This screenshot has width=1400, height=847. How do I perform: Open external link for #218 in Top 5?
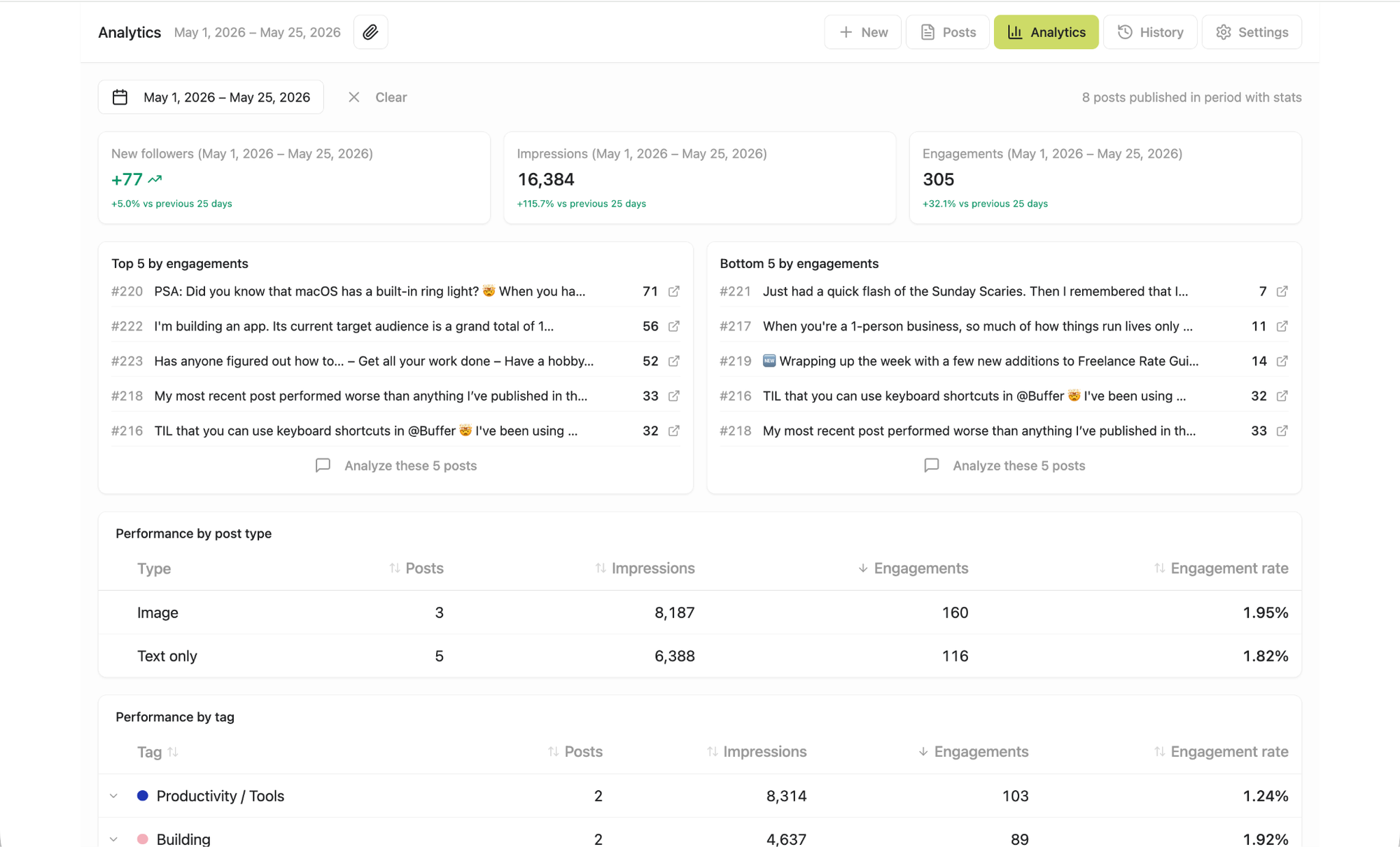click(x=673, y=396)
